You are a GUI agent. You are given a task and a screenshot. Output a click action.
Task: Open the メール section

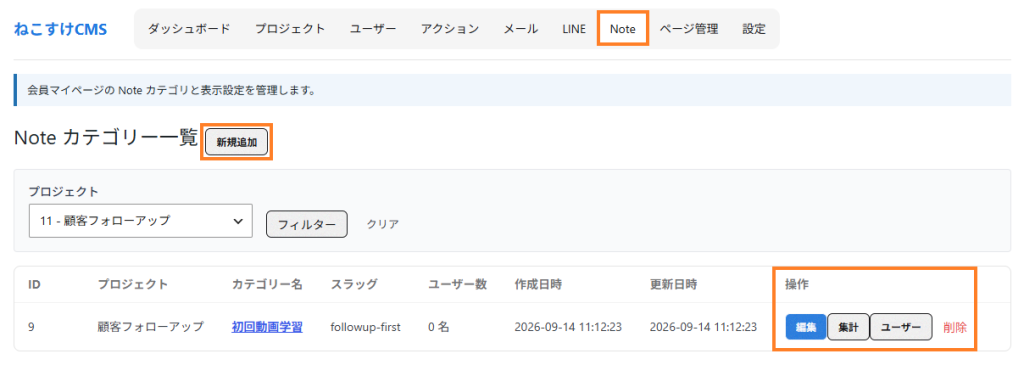(521, 29)
